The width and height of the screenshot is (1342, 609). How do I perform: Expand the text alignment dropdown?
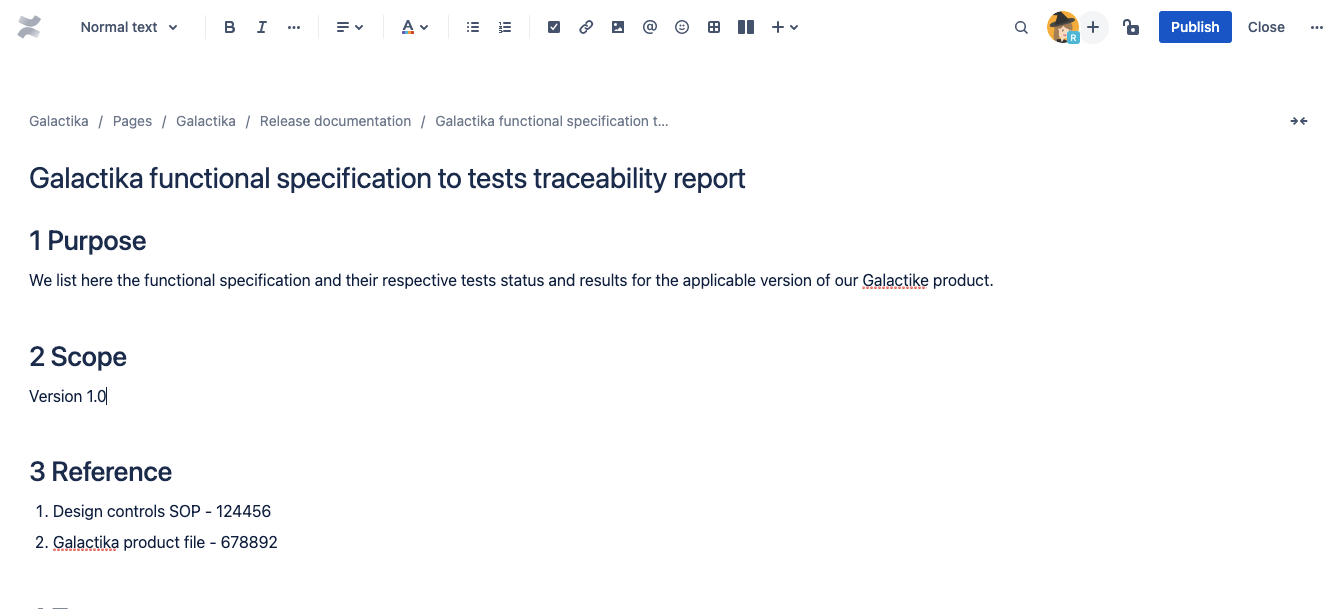(x=350, y=27)
